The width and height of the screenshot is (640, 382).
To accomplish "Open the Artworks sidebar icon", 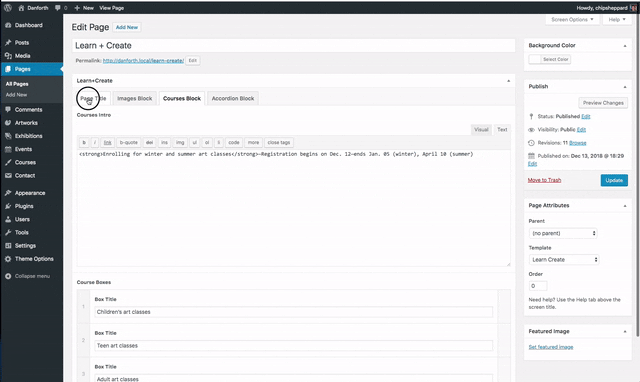I will (x=8, y=123).
